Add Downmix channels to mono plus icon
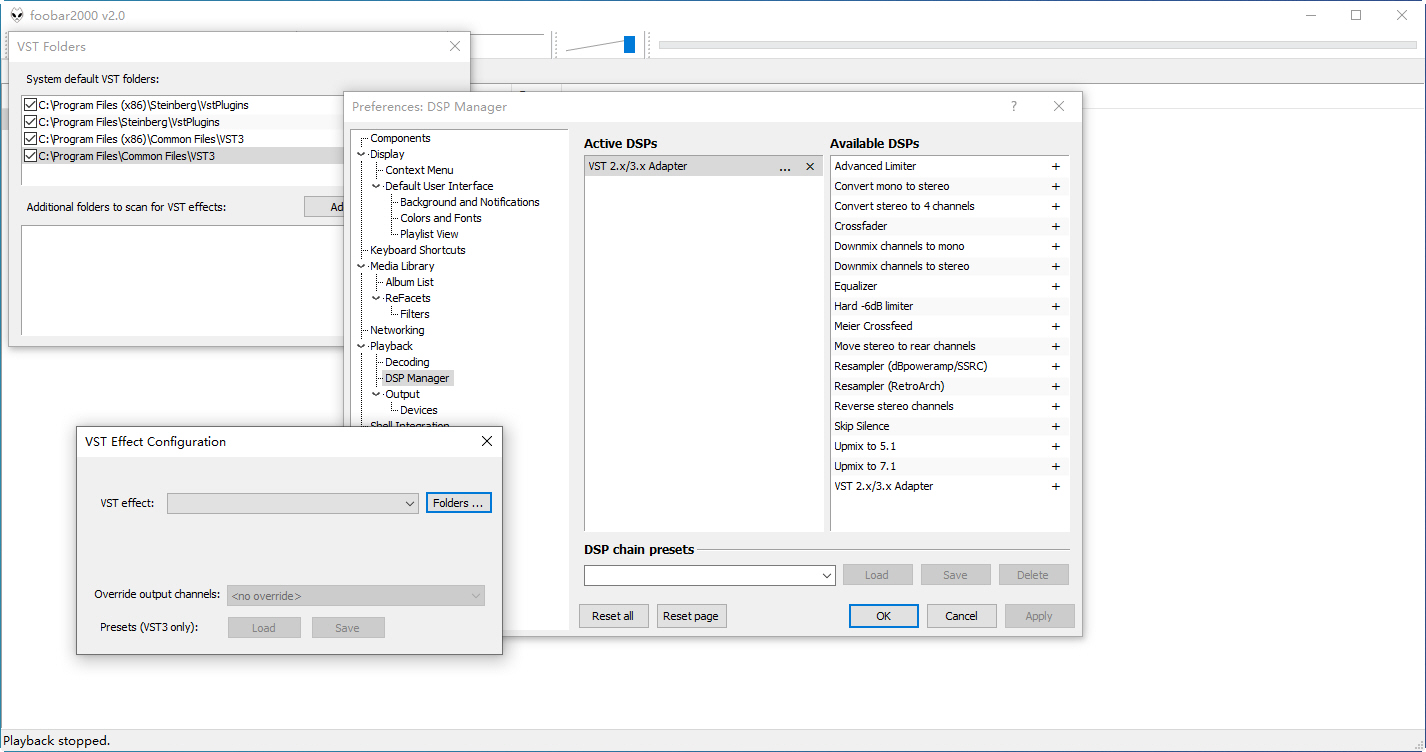Viewport: 1426px width, 752px height. click(x=1055, y=246)
